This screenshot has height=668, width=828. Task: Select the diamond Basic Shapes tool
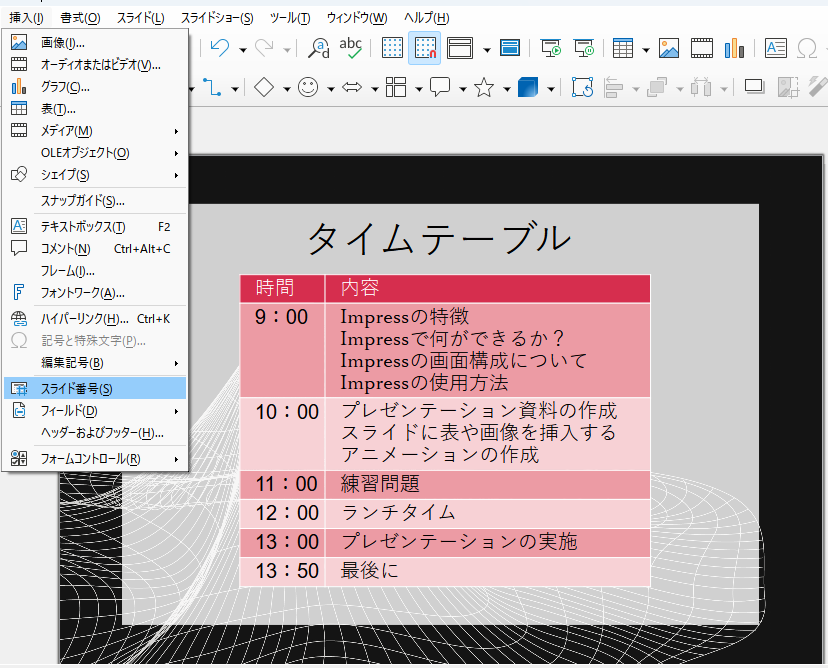[264, 87]
